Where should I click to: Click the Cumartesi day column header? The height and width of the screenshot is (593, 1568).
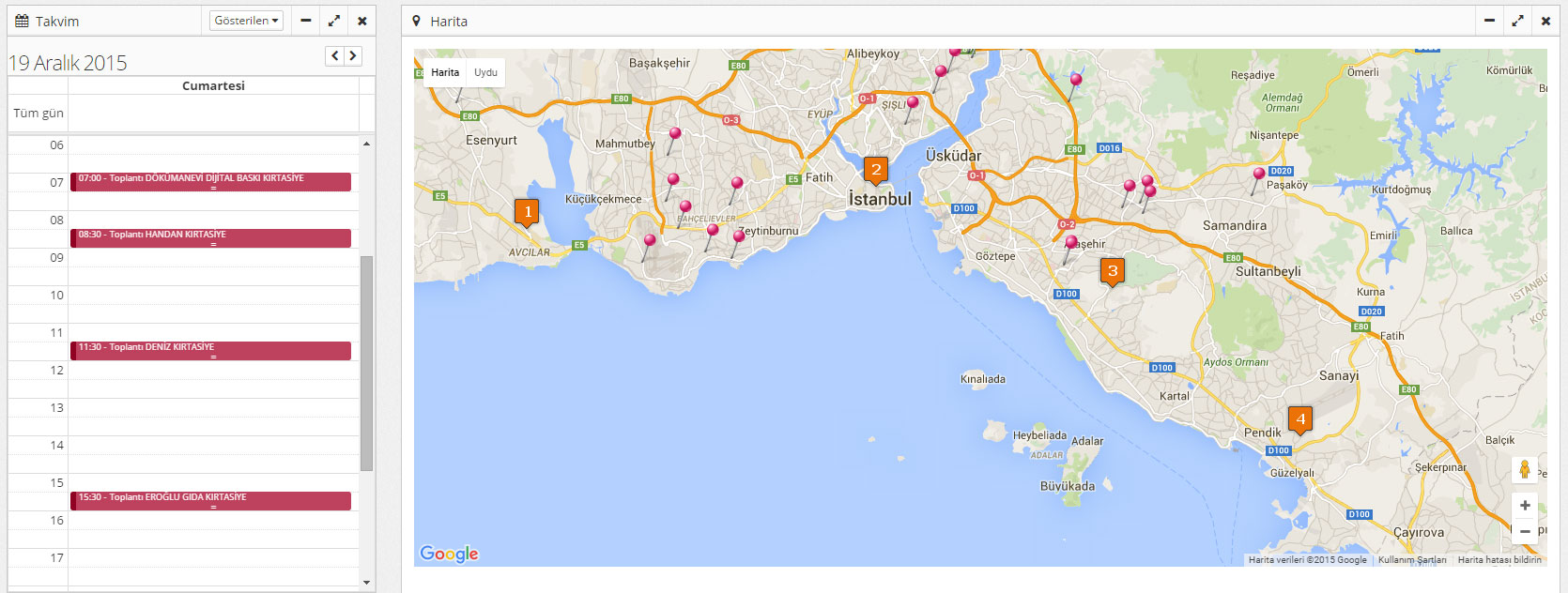213,85
